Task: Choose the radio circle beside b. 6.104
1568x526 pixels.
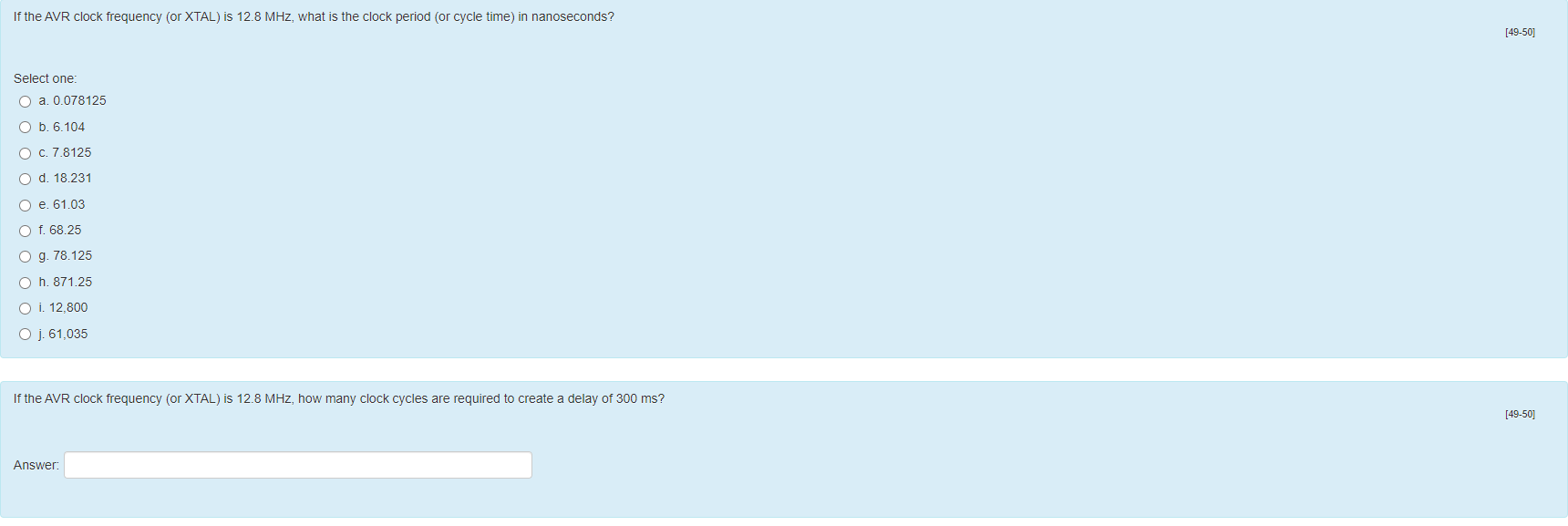Action: click(26, 128)
